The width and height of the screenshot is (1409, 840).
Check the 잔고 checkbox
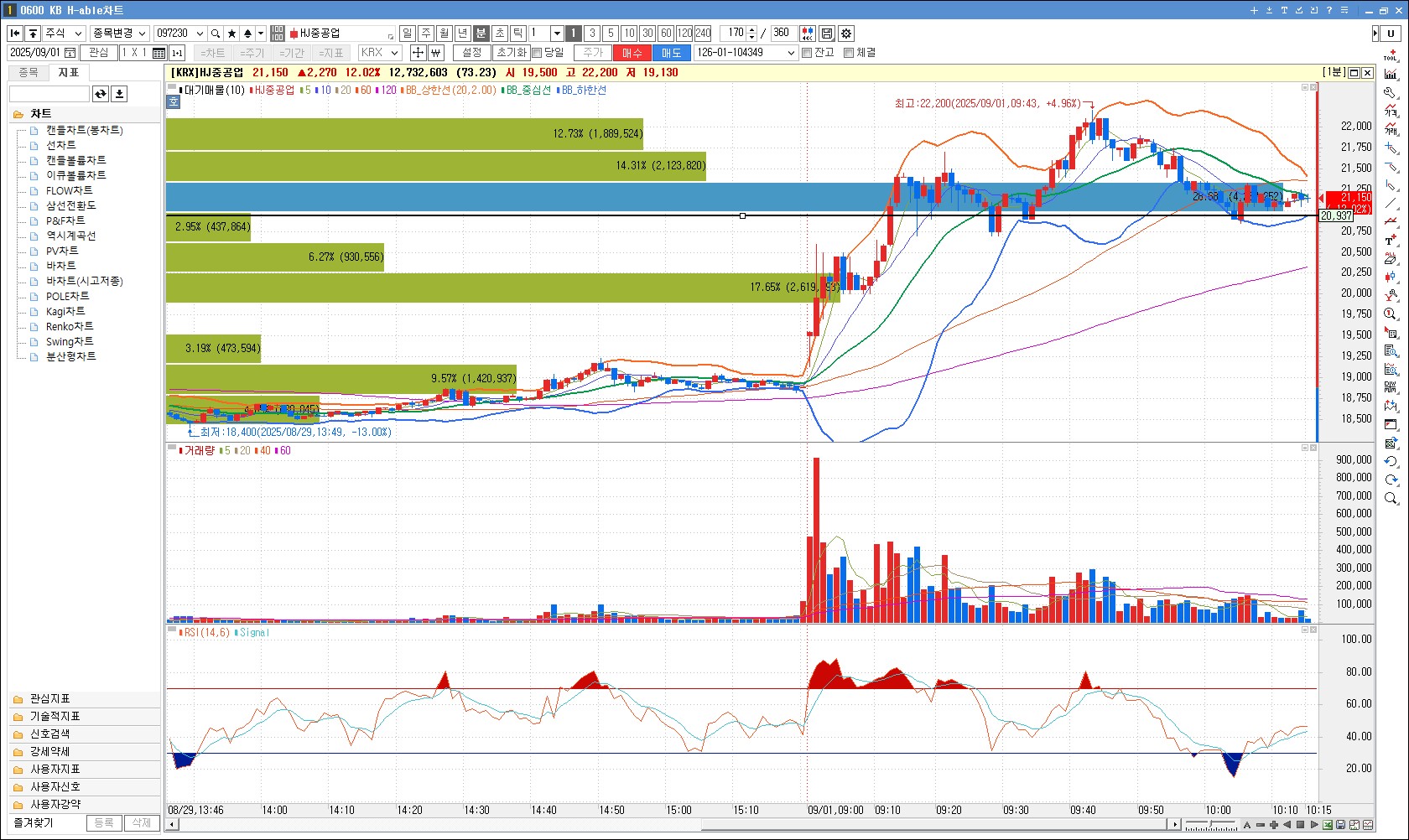tap(807, 53)
